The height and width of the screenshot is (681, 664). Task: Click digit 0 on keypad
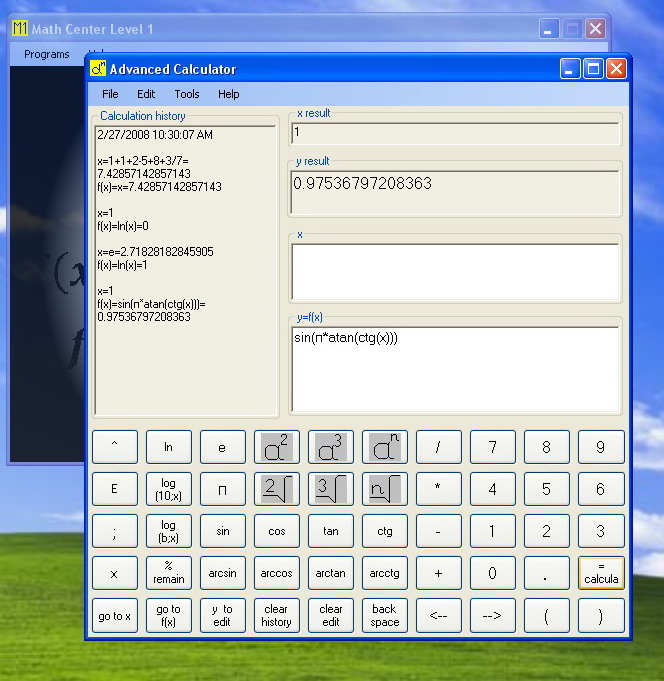point(492,573)
